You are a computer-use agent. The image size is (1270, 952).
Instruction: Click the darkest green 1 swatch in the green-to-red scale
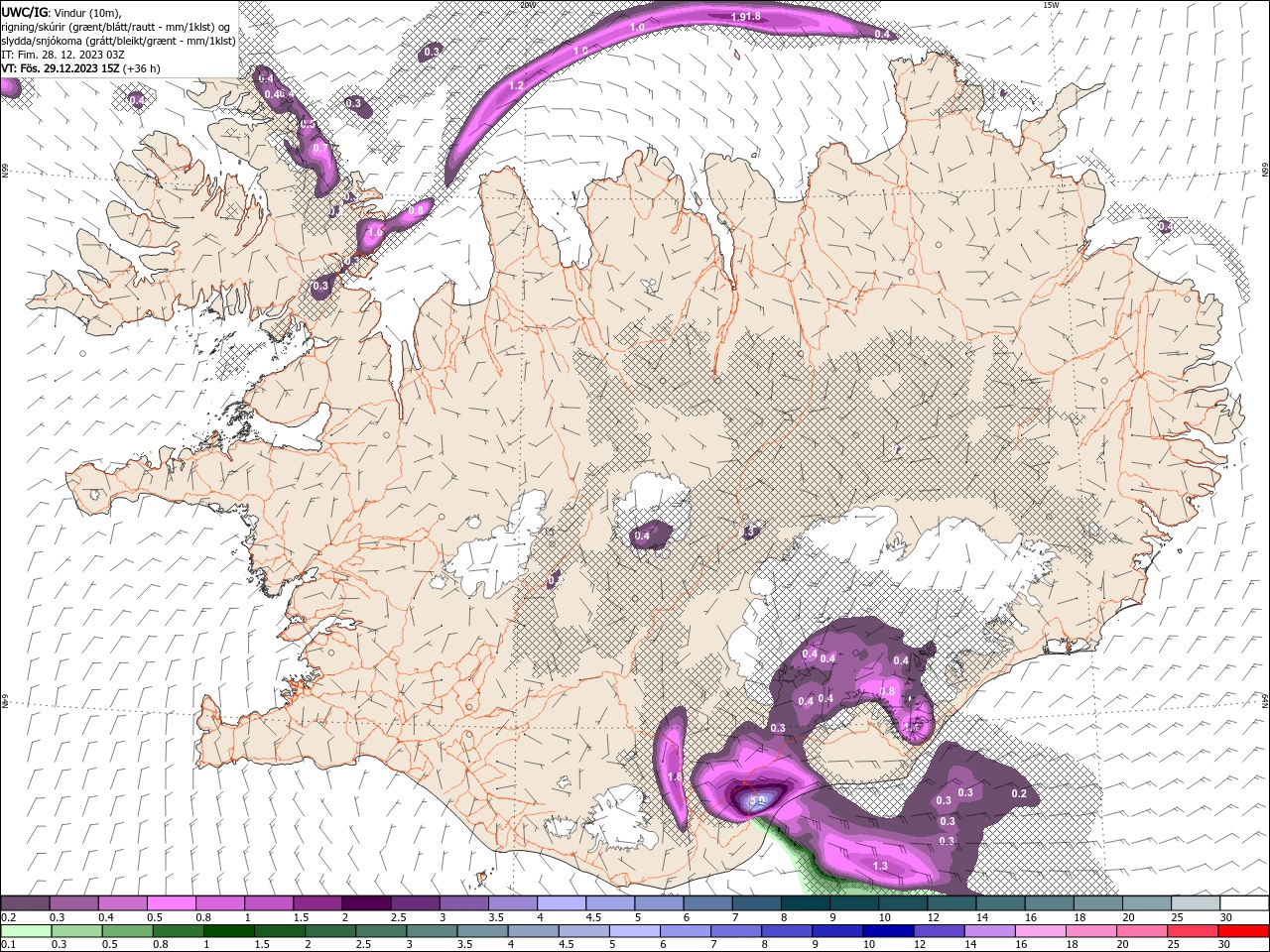pyautogui.click(x=228, y=930)
